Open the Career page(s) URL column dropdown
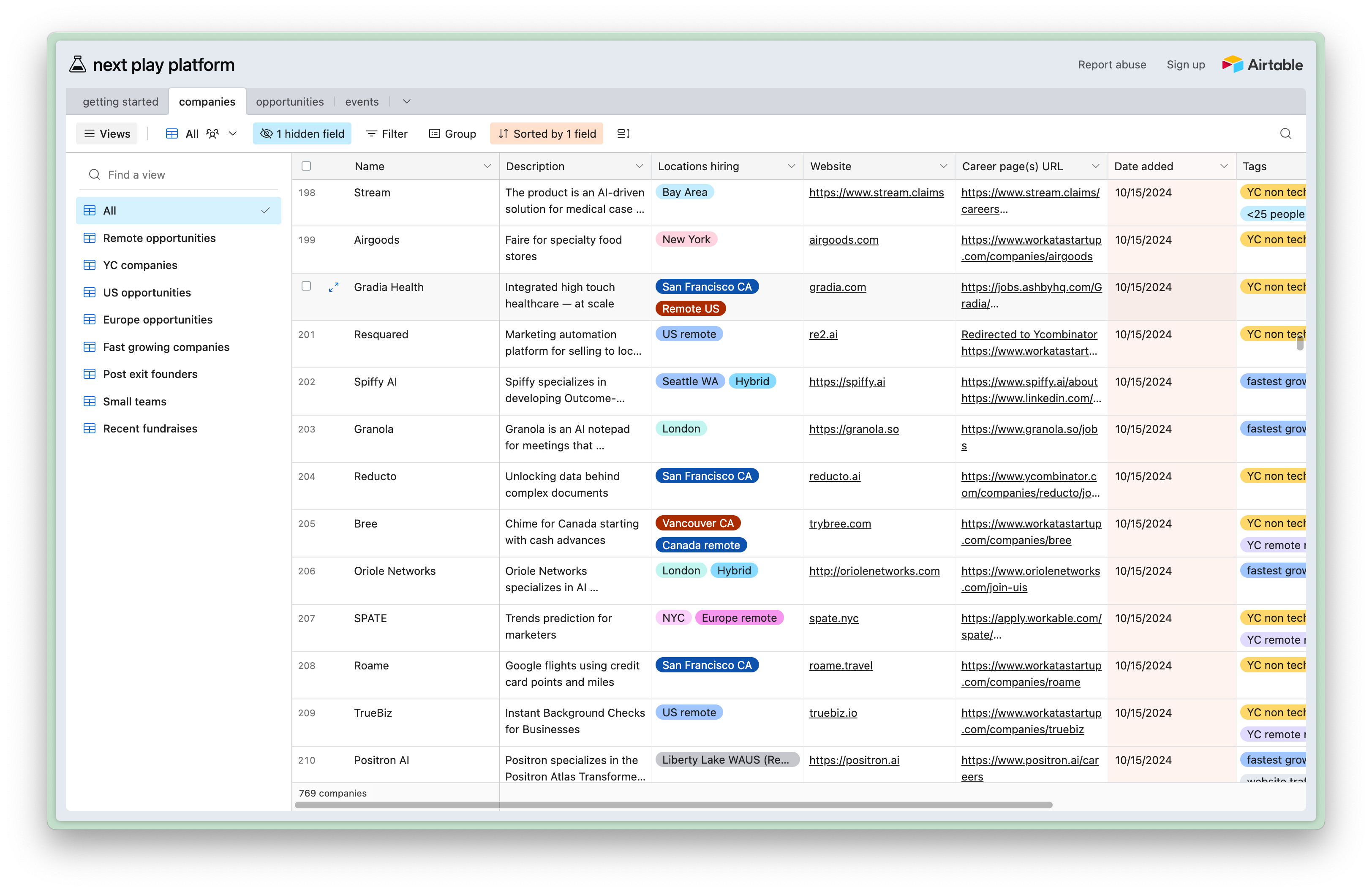The width and height of the screenshot is (1372, 892). tap(1095, 166)
